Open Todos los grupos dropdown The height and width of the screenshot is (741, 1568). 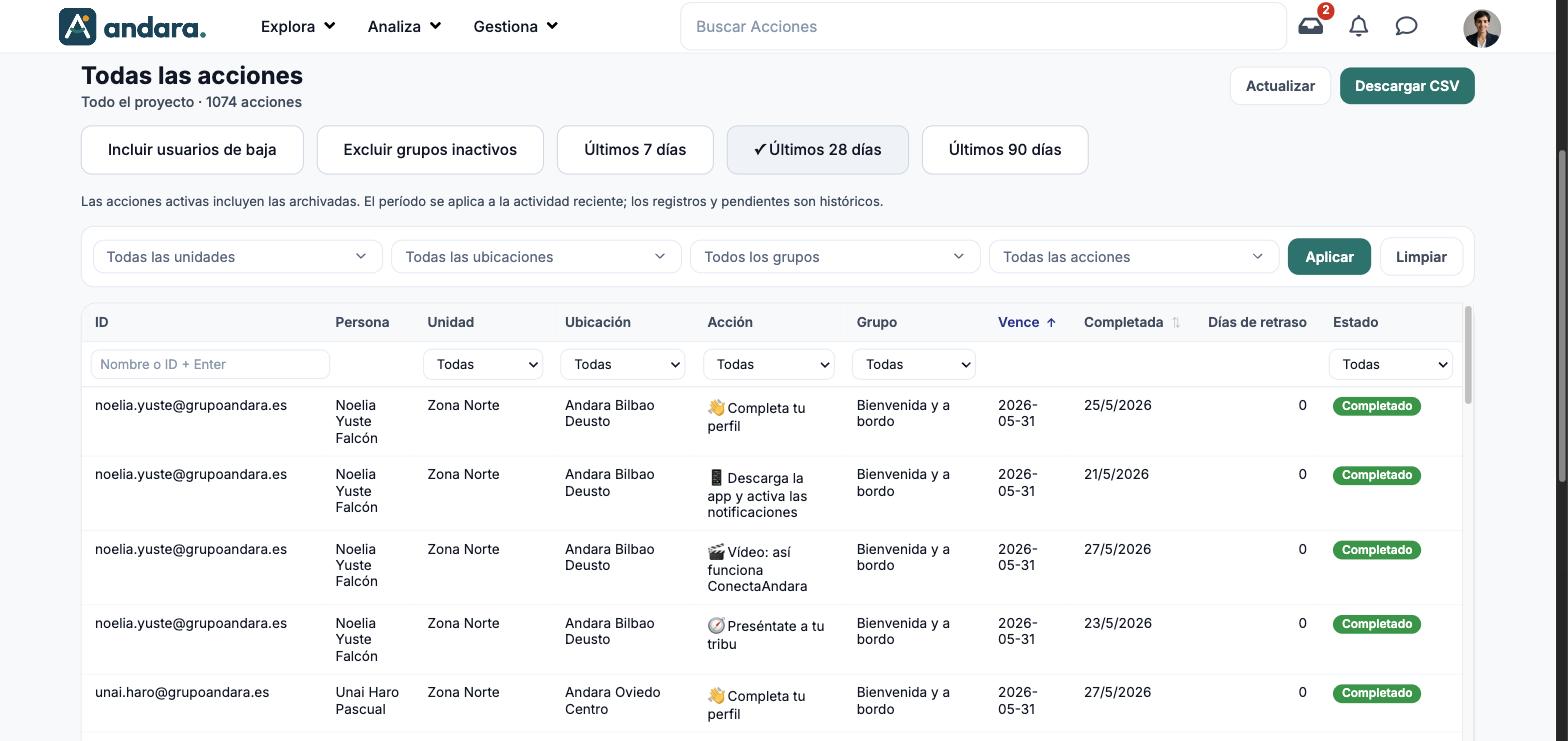[x=835, y=257]
